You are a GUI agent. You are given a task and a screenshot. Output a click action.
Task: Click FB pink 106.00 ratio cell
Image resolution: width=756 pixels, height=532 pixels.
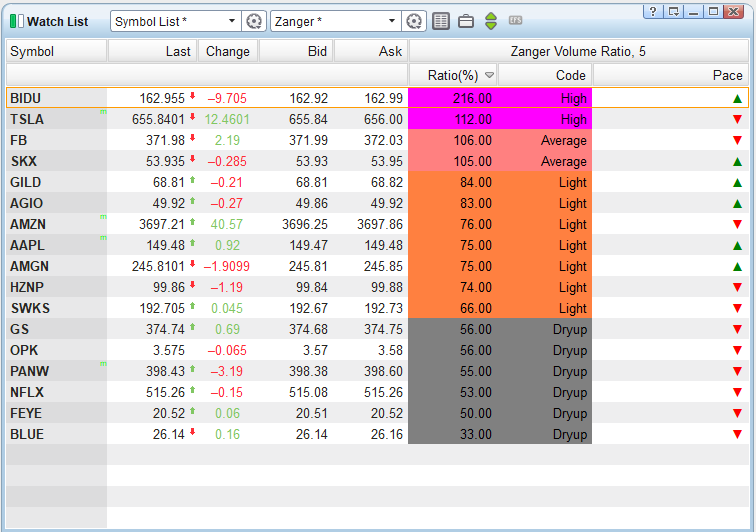coord(453,140)
